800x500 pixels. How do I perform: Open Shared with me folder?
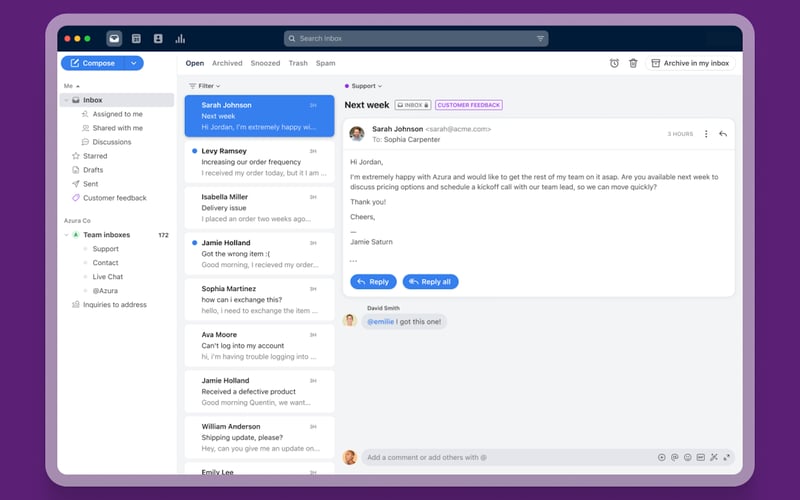click(x=117, y=128)
